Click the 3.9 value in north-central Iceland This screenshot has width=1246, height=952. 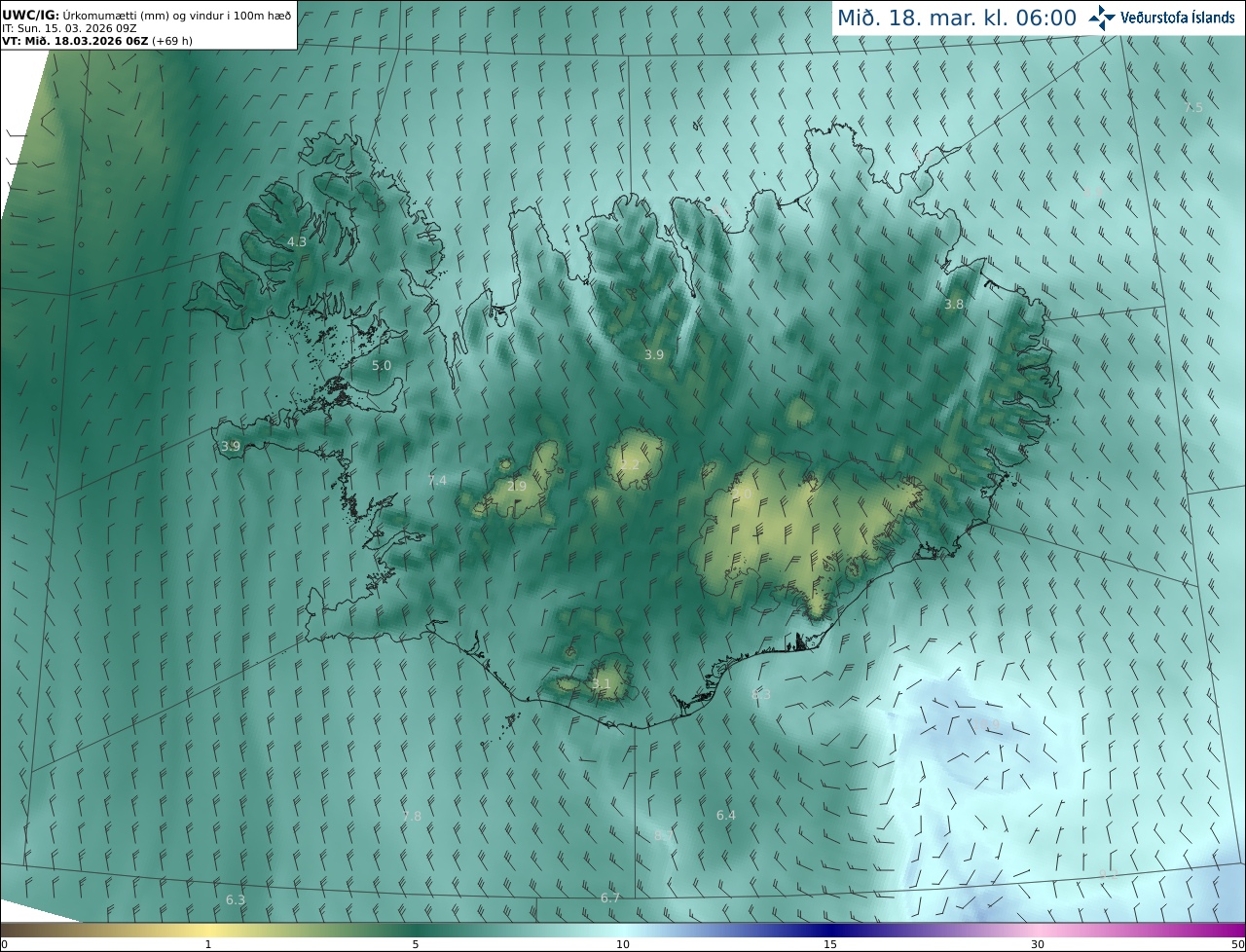click(x=654, y=355)
